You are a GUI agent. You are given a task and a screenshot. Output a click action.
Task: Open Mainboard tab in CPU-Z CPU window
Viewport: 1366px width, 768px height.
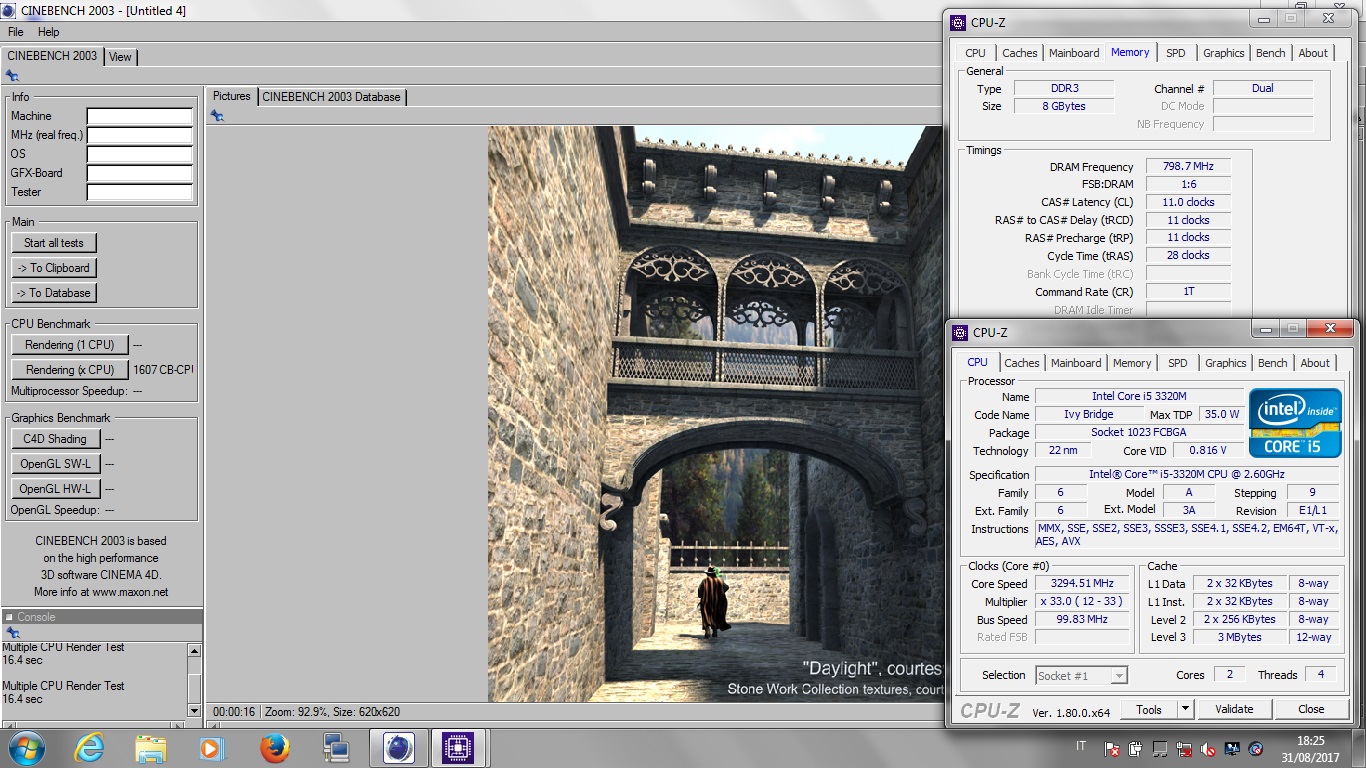pos(1076,363)
